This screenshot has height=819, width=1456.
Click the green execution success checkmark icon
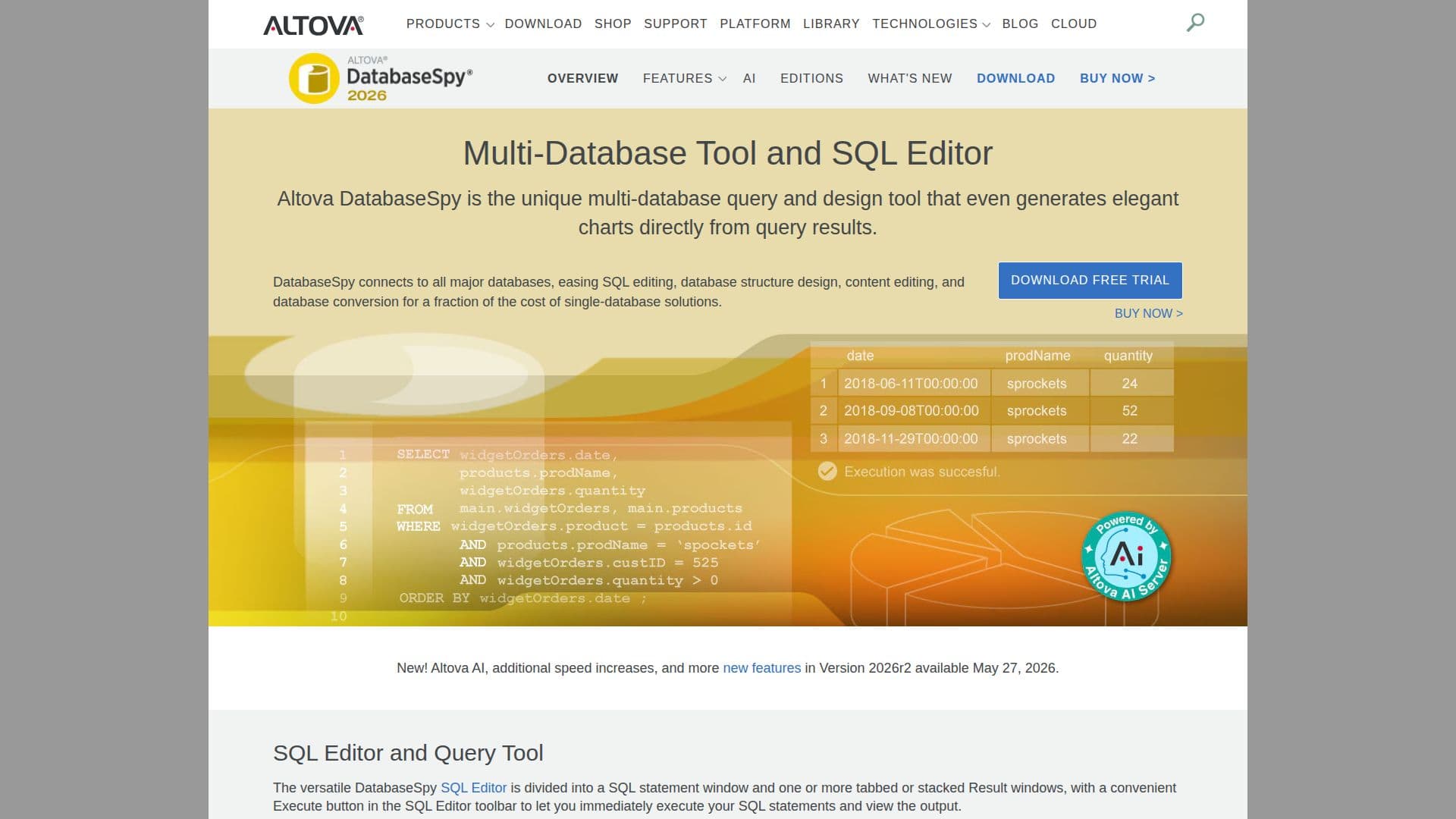tap(827, 472)
